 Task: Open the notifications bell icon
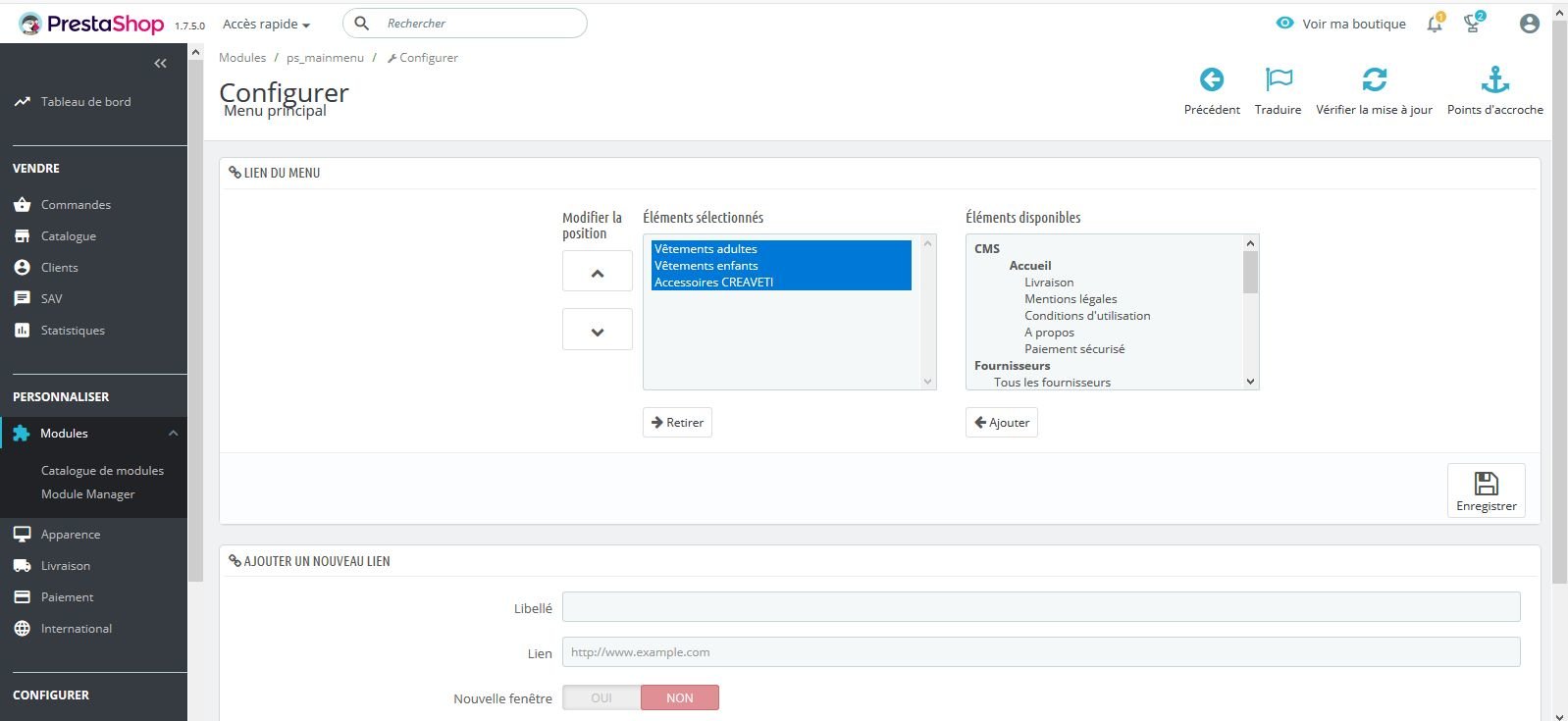[1435, 24]
